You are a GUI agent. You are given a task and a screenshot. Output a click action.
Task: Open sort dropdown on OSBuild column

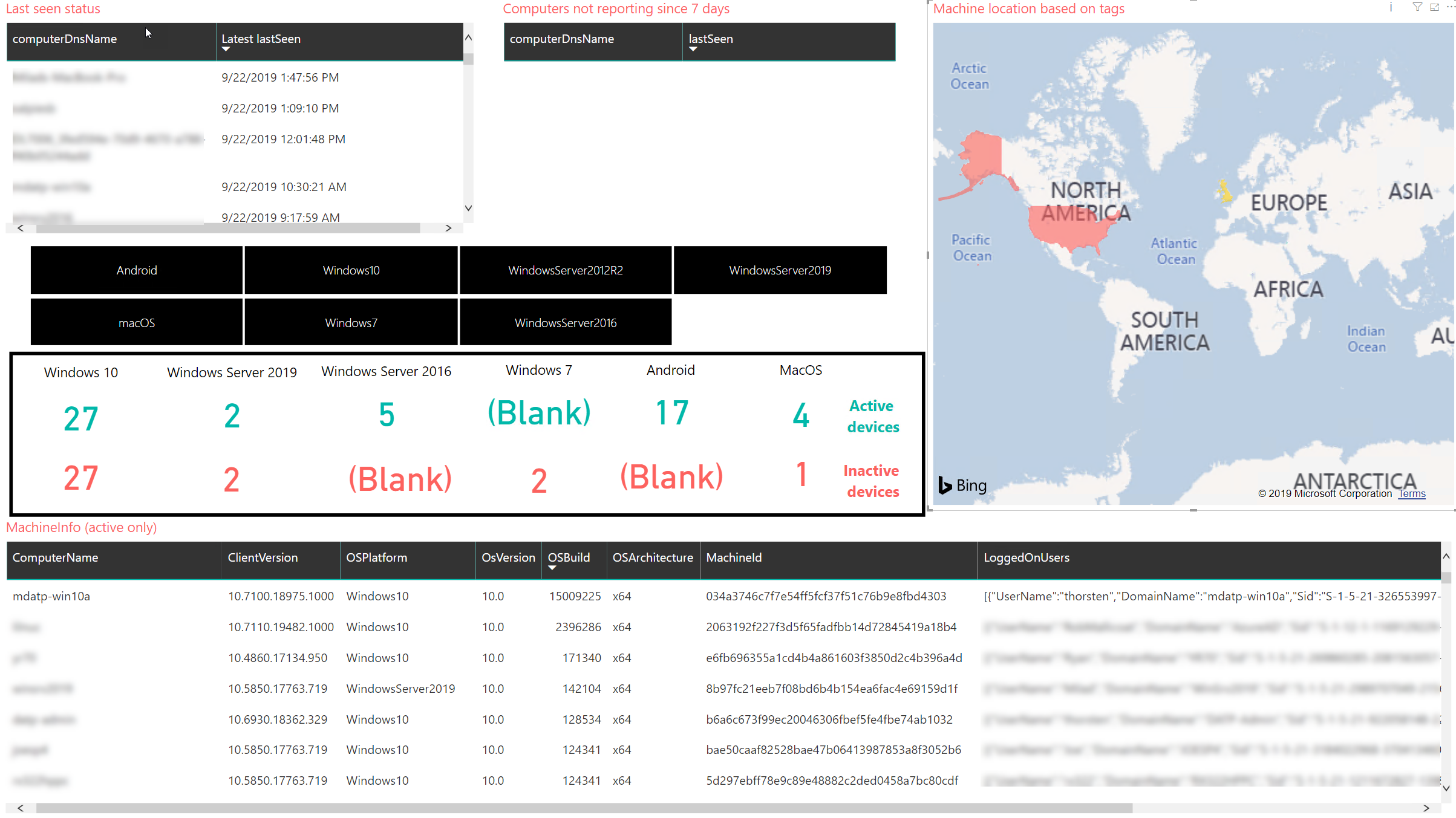pyautogui.click(x=552, y=568)
